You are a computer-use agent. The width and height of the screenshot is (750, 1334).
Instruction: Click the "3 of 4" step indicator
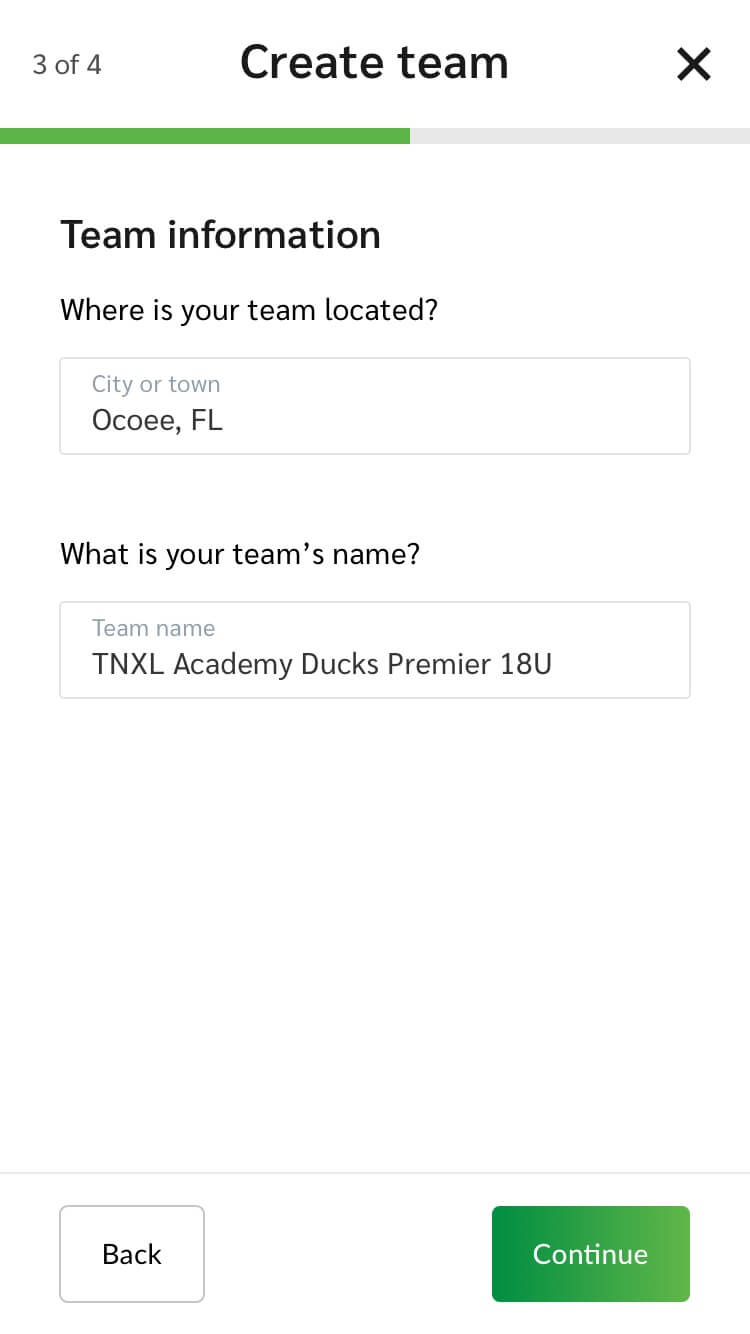tap(67, 65)
